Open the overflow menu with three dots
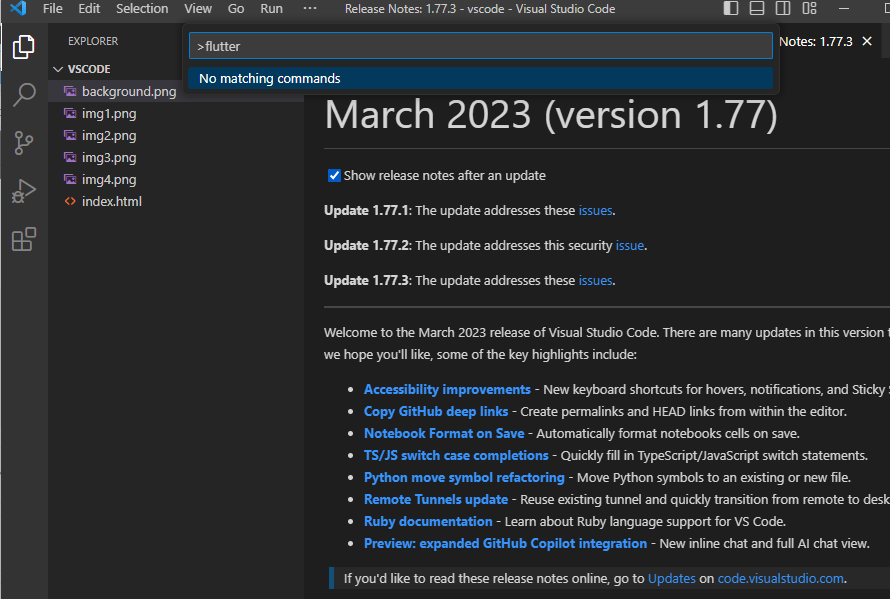Viewport: 890px width, 599px height. pyautogui.click(x=310, y=9)
